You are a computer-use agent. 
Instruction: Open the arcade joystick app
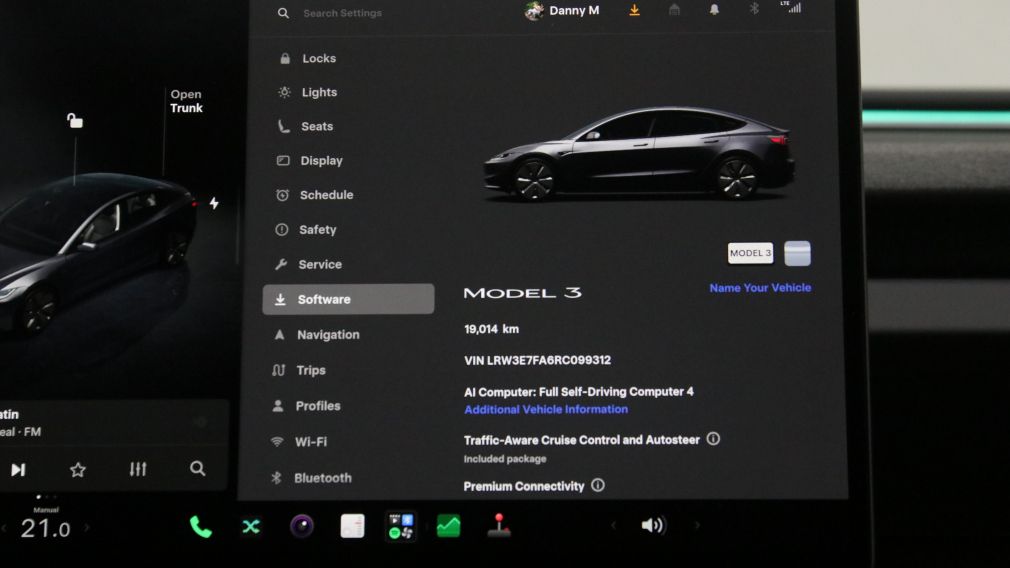[x=499, y=525]
